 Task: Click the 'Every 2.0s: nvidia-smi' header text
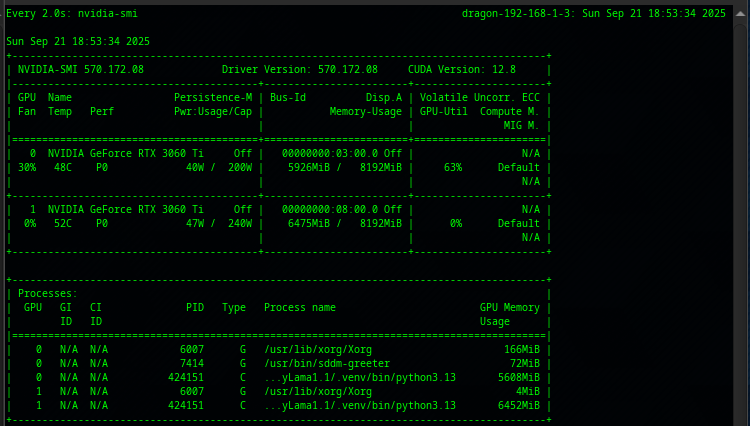point(72,13)
